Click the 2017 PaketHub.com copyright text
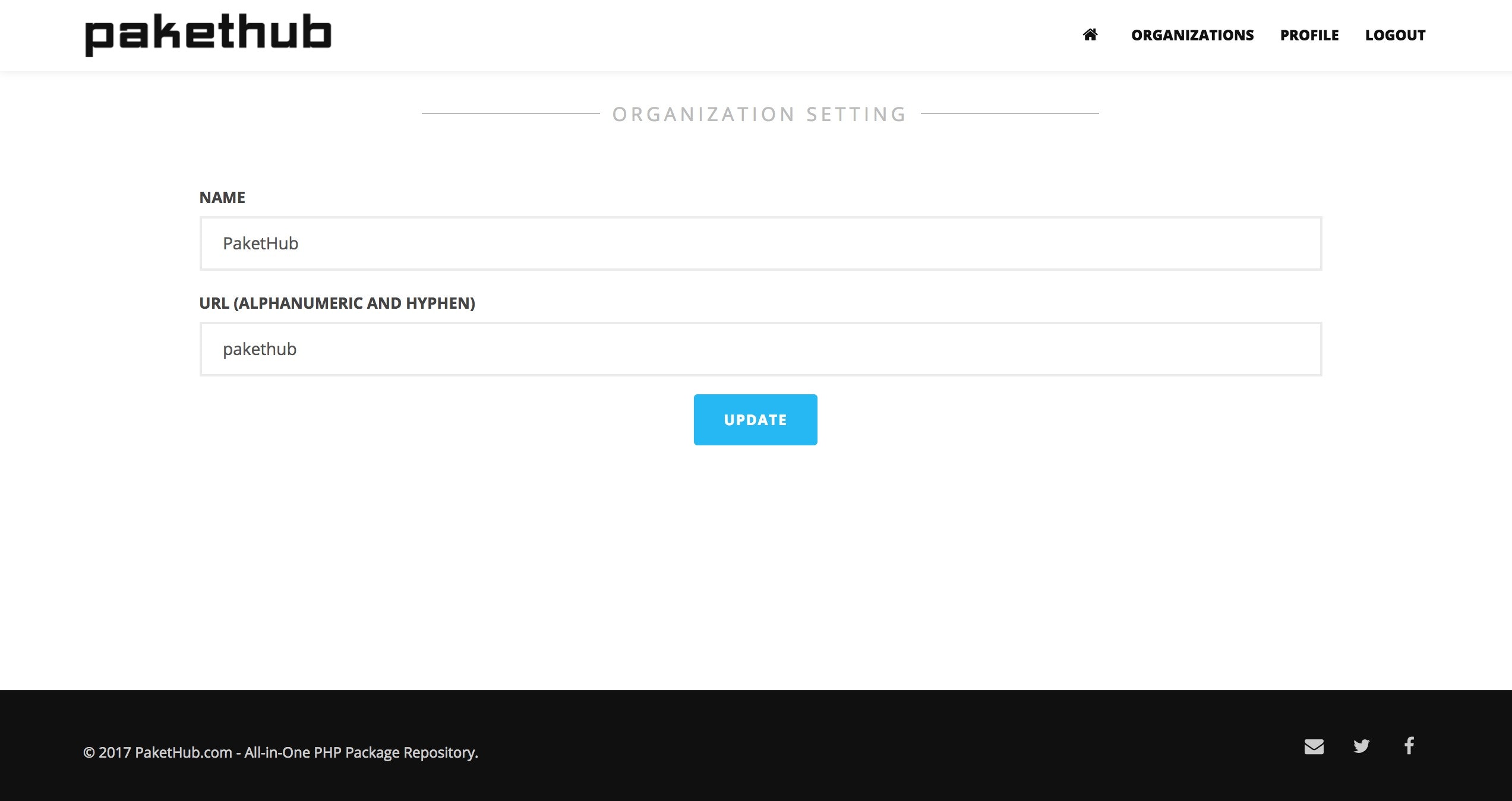The height and width of the screenshot is (801, 1512). point(280,752)
